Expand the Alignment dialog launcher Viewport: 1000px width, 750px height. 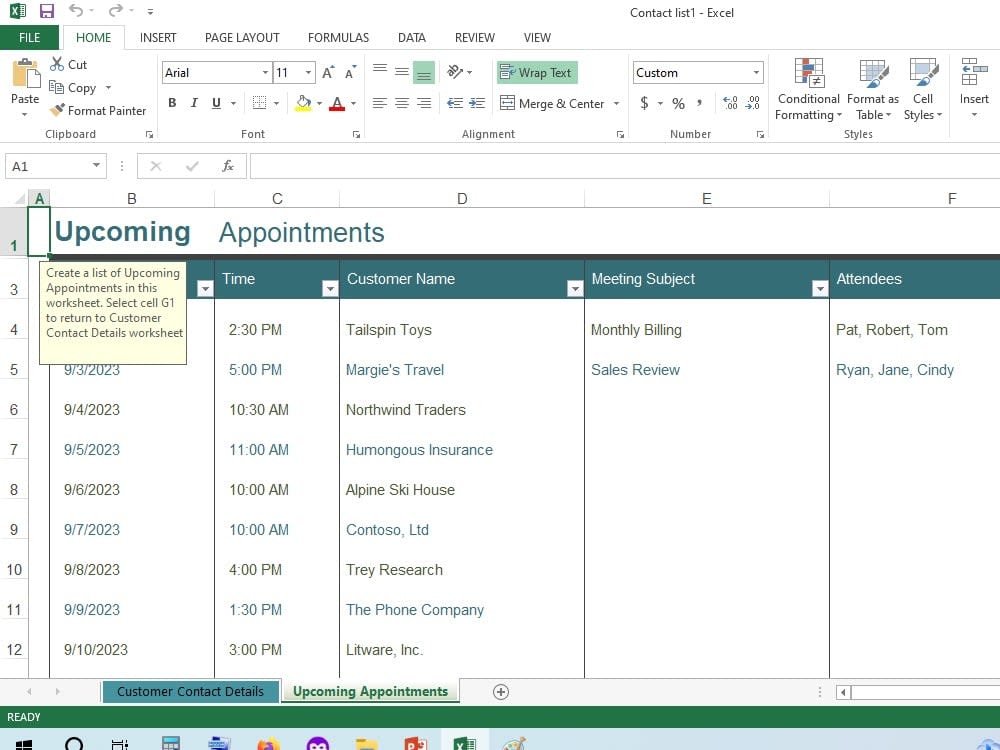pyautogui.click(x=620, y=135)
